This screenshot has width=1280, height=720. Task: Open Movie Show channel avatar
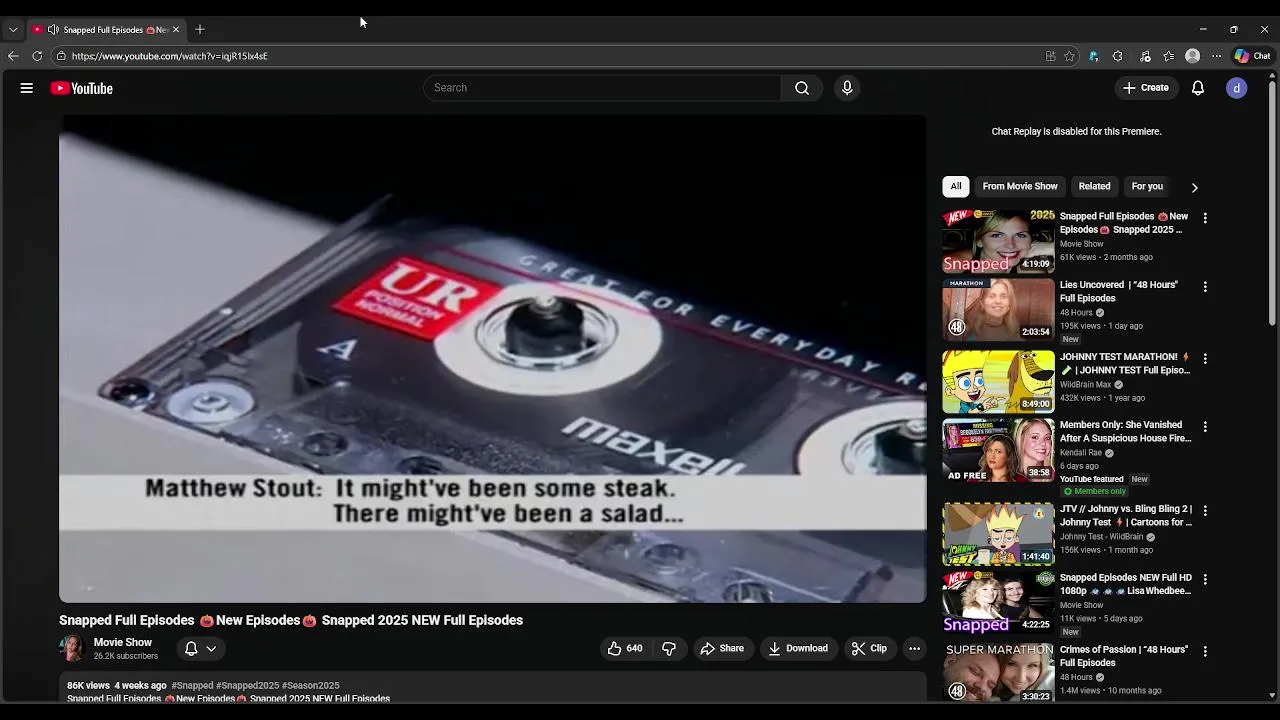click(x=72, y=649)
